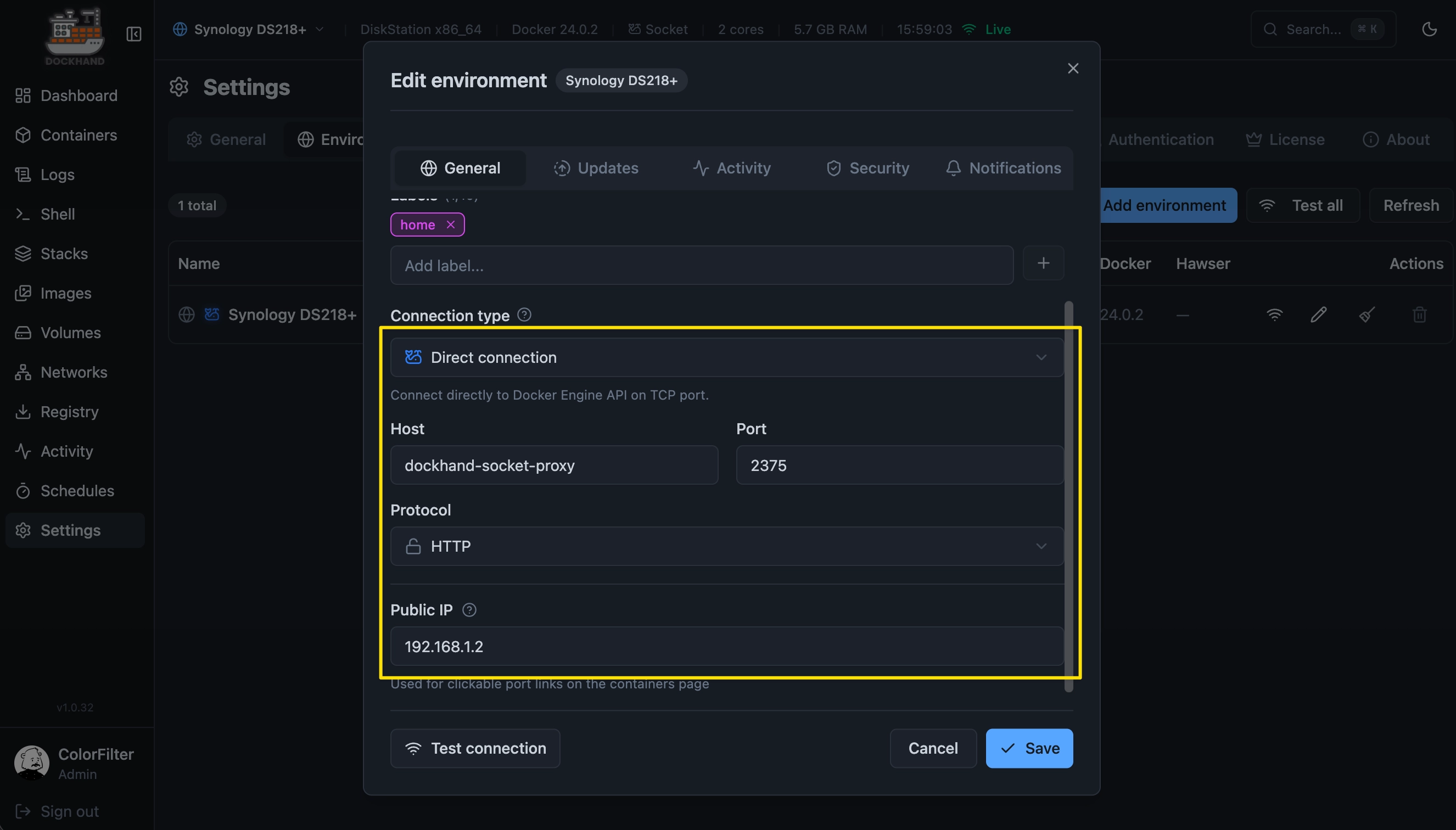This screenshot has width=1456, height=830.
Task: Click the ColorFilter user avatar
Action: (31, 762)
